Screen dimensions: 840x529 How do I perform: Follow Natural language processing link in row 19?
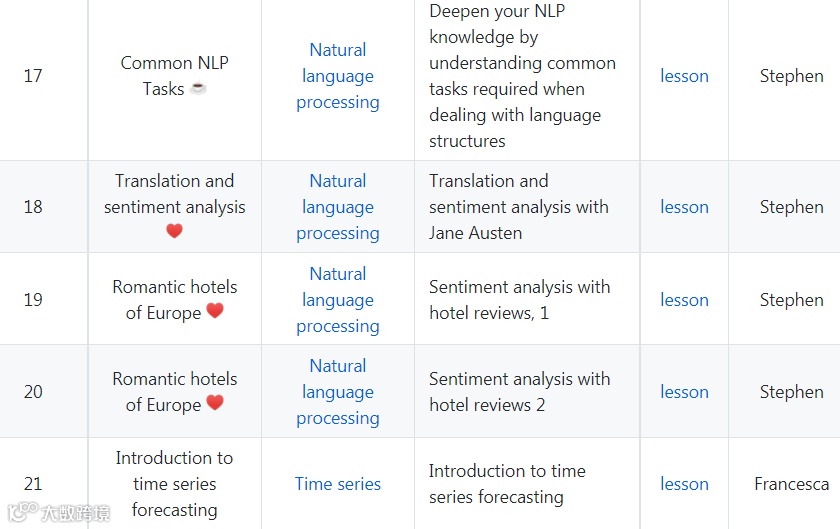[x=338, y=300]
